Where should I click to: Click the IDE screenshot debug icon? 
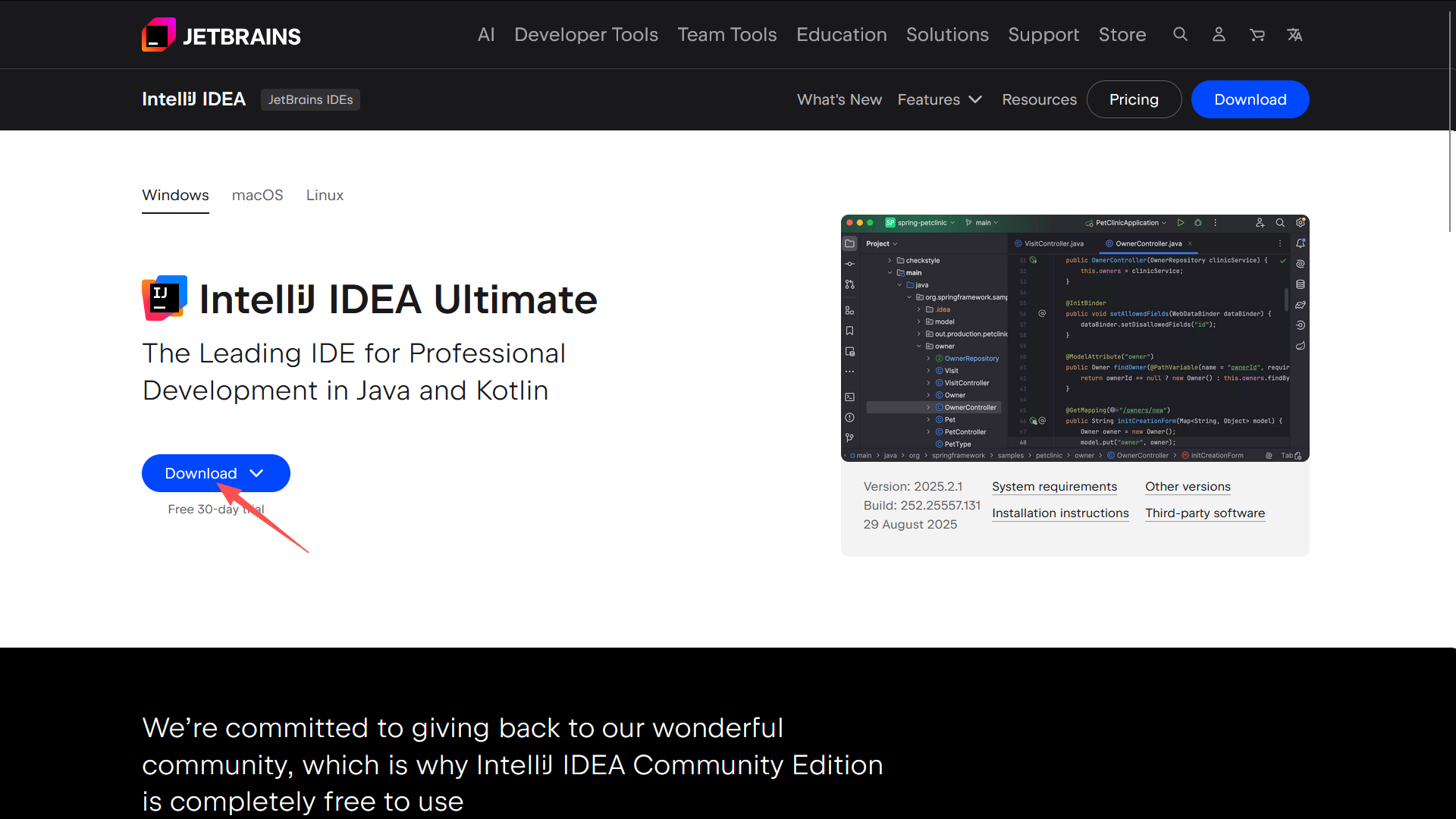1198,223
